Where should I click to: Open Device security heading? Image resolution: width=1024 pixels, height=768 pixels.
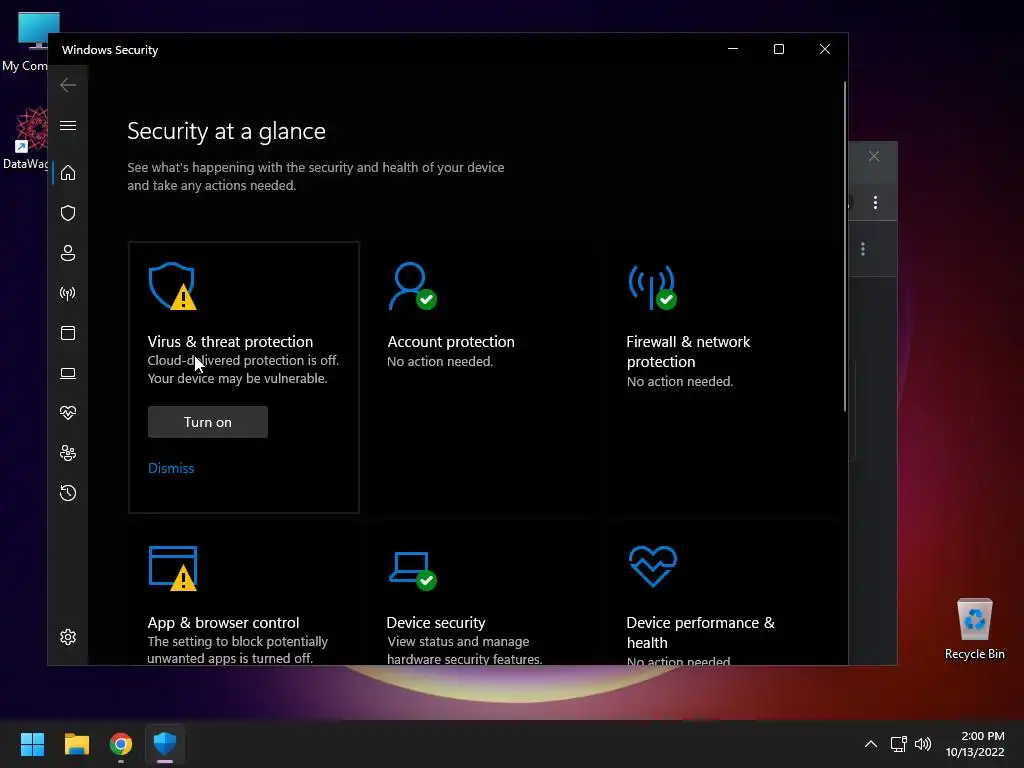point(436,622)
